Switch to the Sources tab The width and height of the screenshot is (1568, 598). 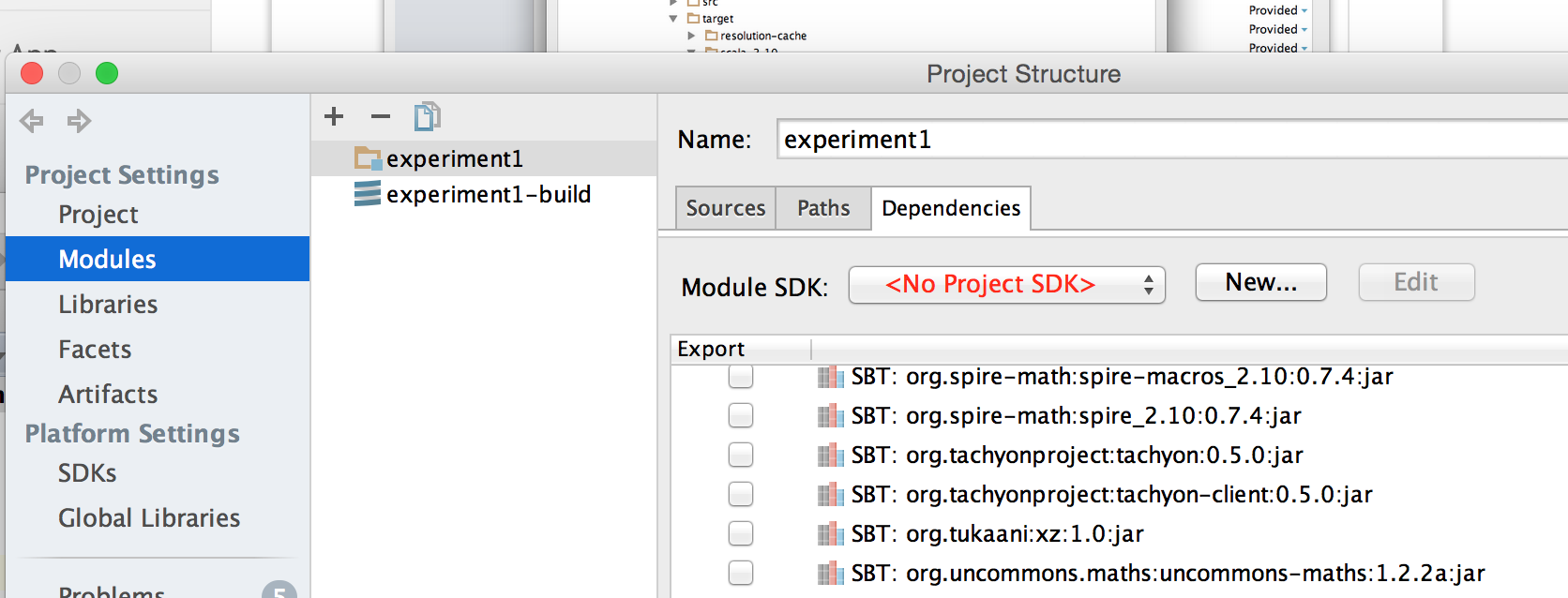tap(725, 208)
